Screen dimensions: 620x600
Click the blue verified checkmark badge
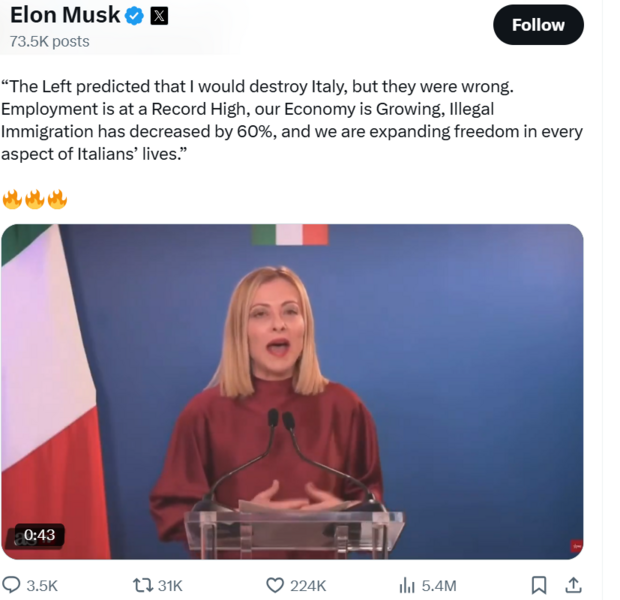click(x=135, y=16)
